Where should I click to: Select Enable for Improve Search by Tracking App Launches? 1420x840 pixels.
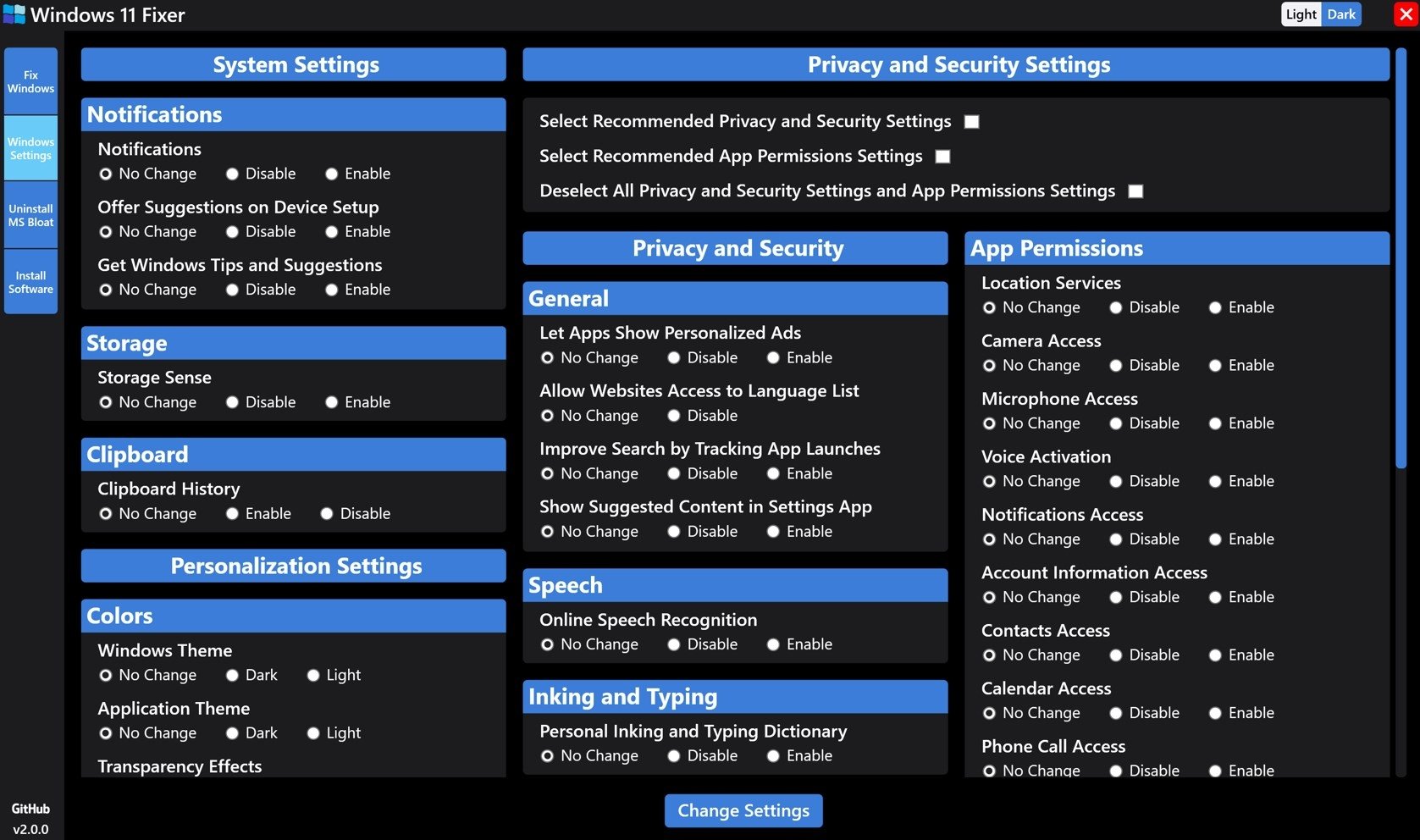point(773,474)
